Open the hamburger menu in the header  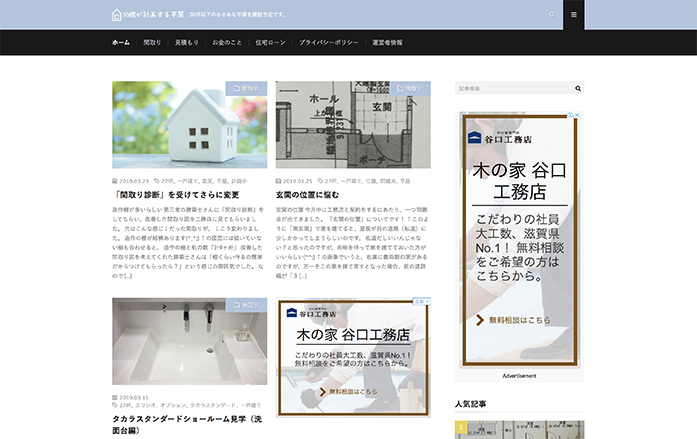point(574,15)
